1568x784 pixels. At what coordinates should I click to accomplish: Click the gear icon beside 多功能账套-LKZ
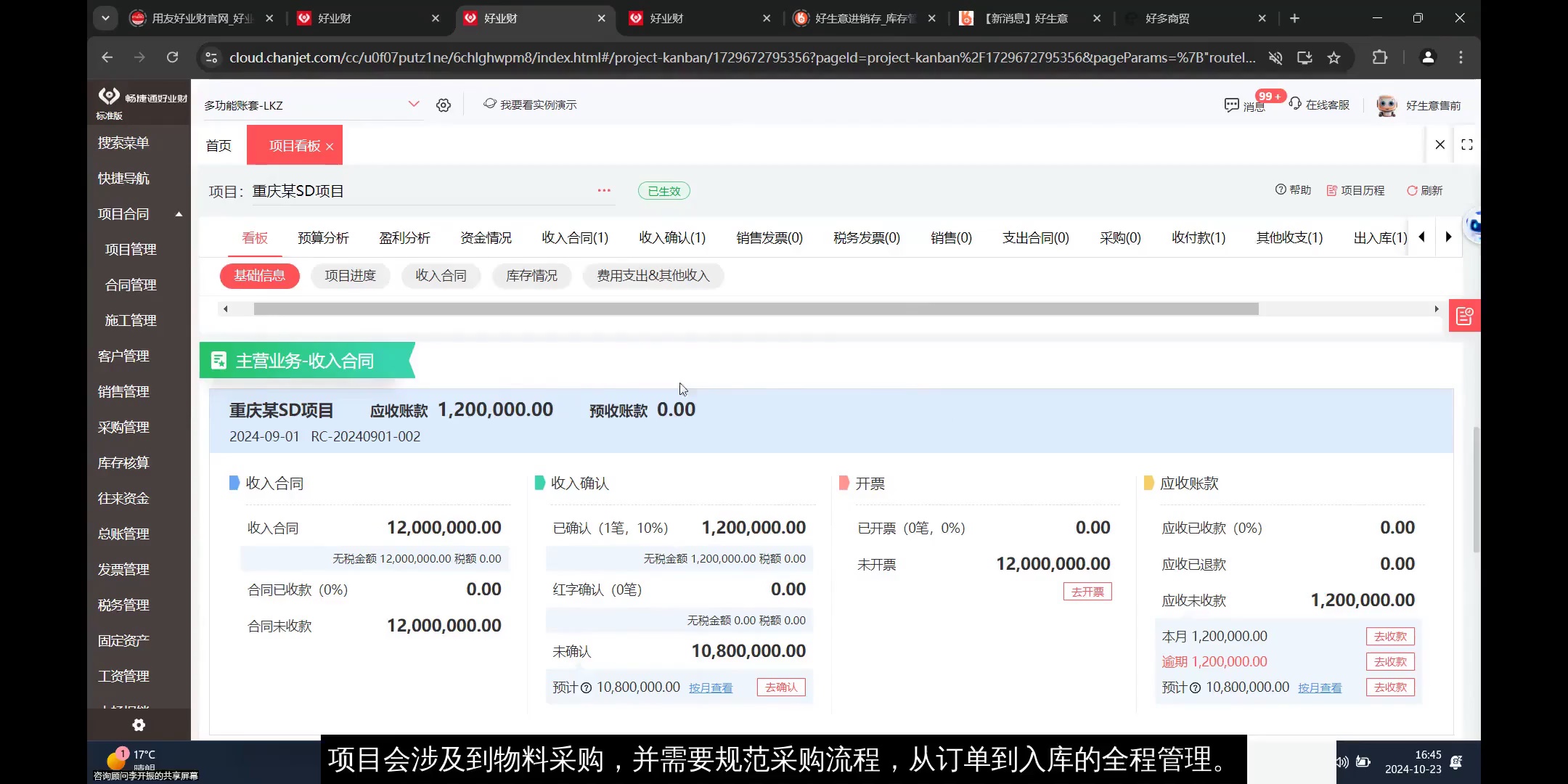(444, 105)
